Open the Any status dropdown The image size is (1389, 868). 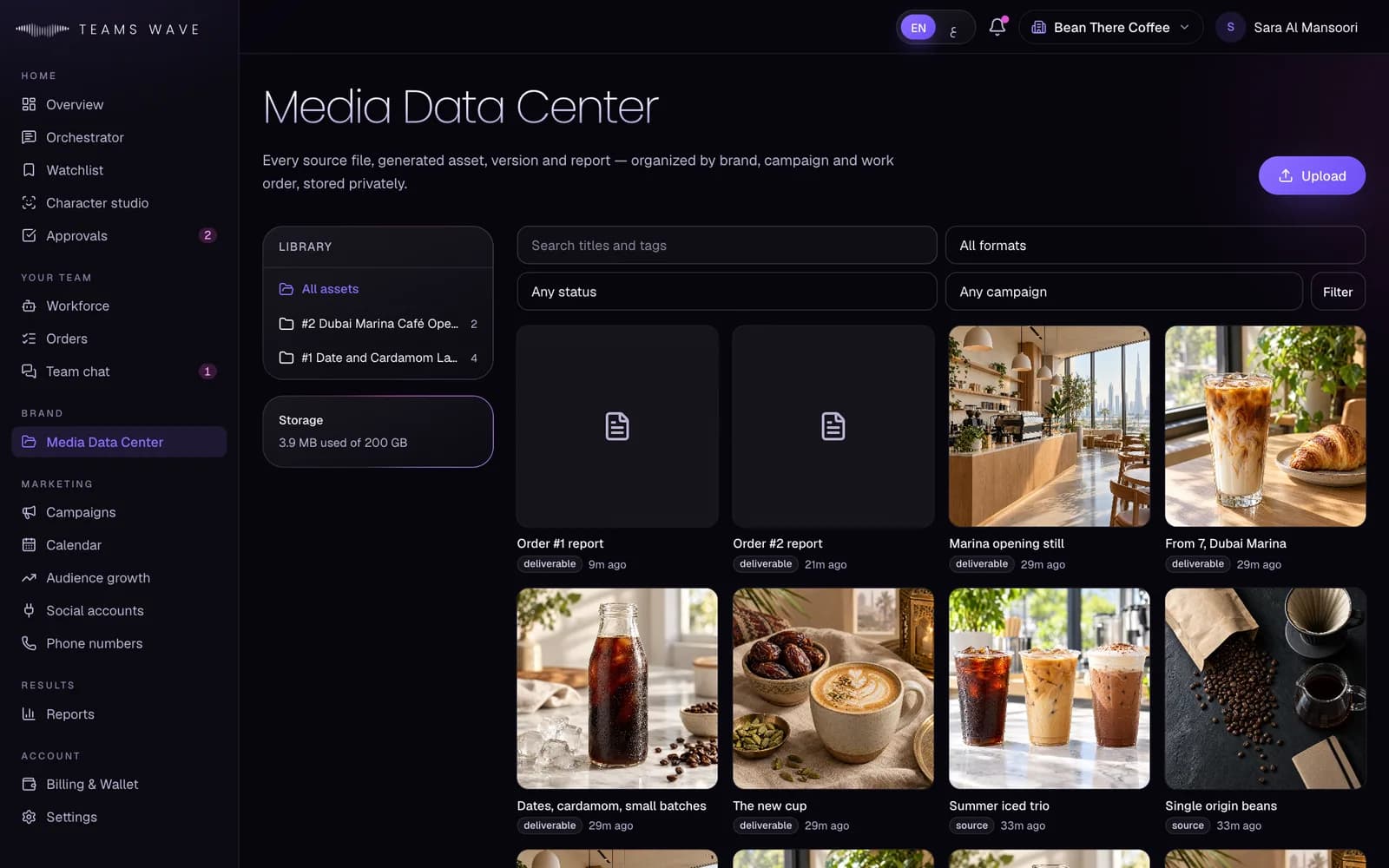tap(727, 292)
